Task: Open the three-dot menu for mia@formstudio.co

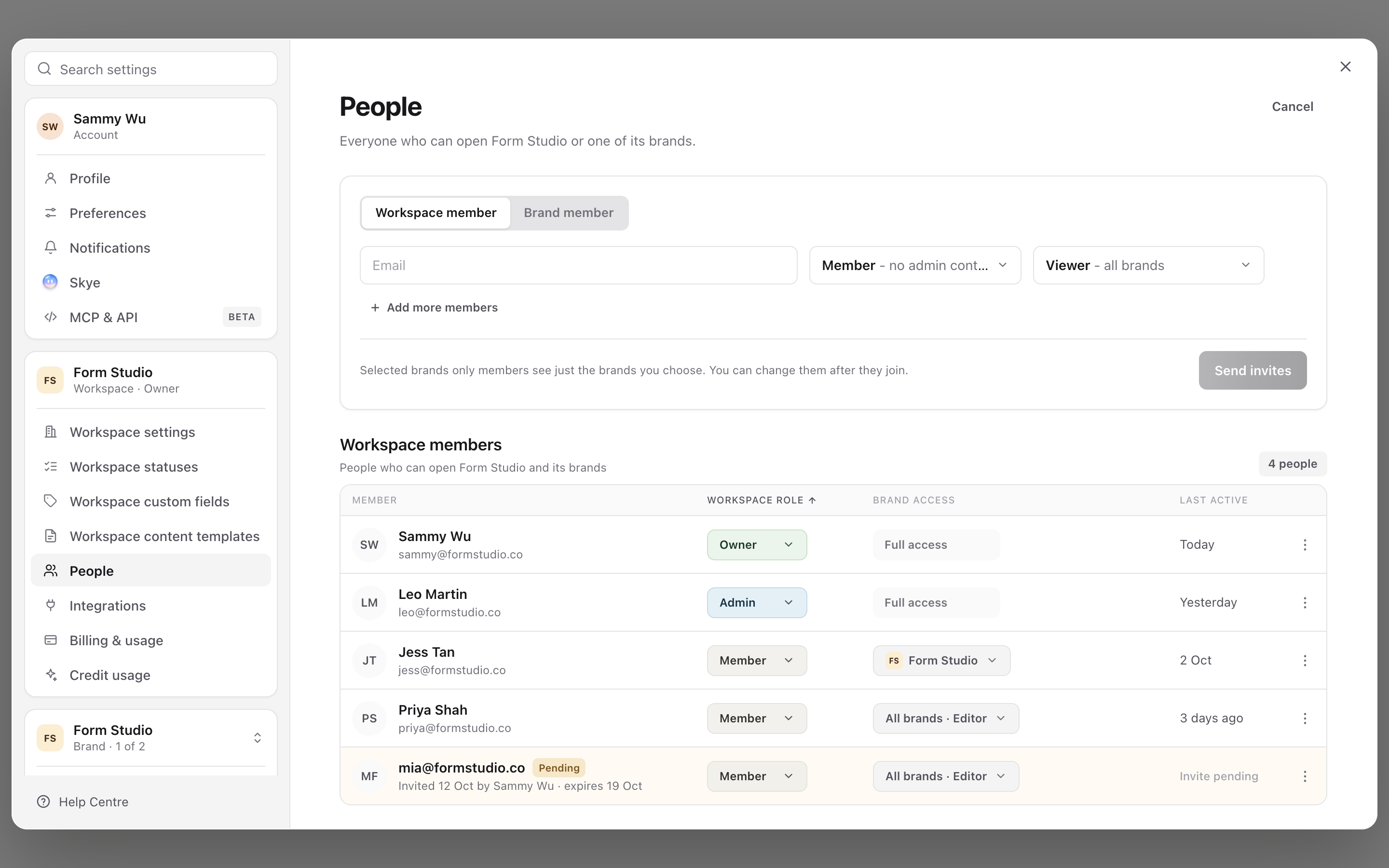Action: (1305, 776)
